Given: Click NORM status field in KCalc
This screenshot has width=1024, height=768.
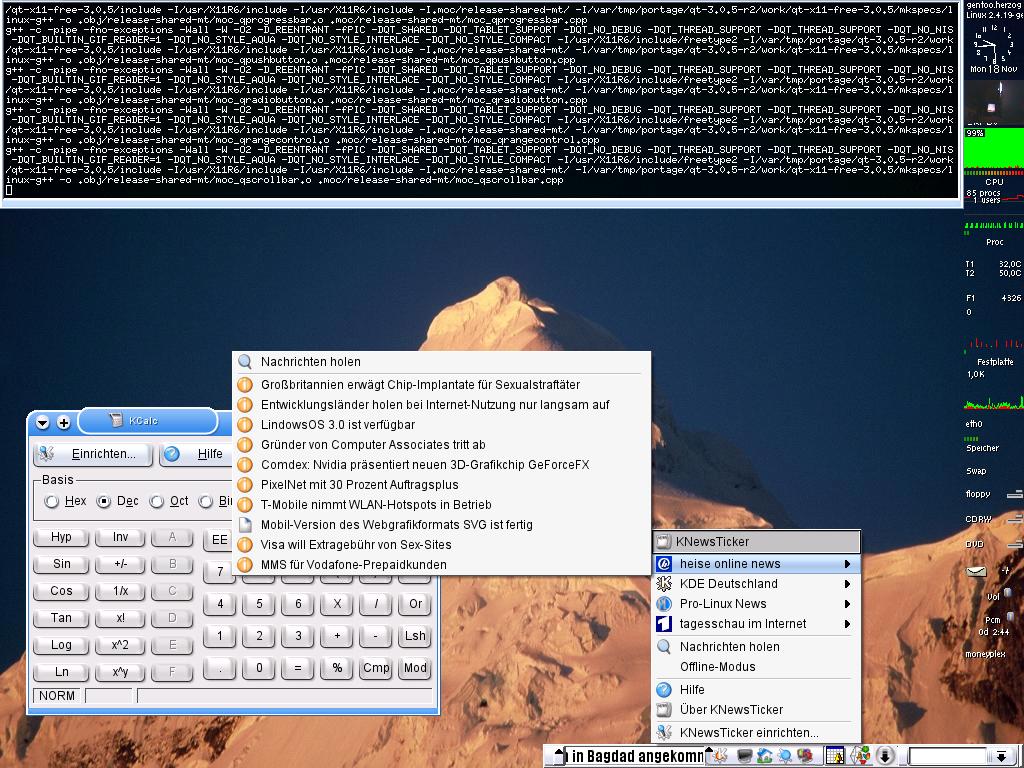Looking at the screenshot, I should click(x=56, y=696).
